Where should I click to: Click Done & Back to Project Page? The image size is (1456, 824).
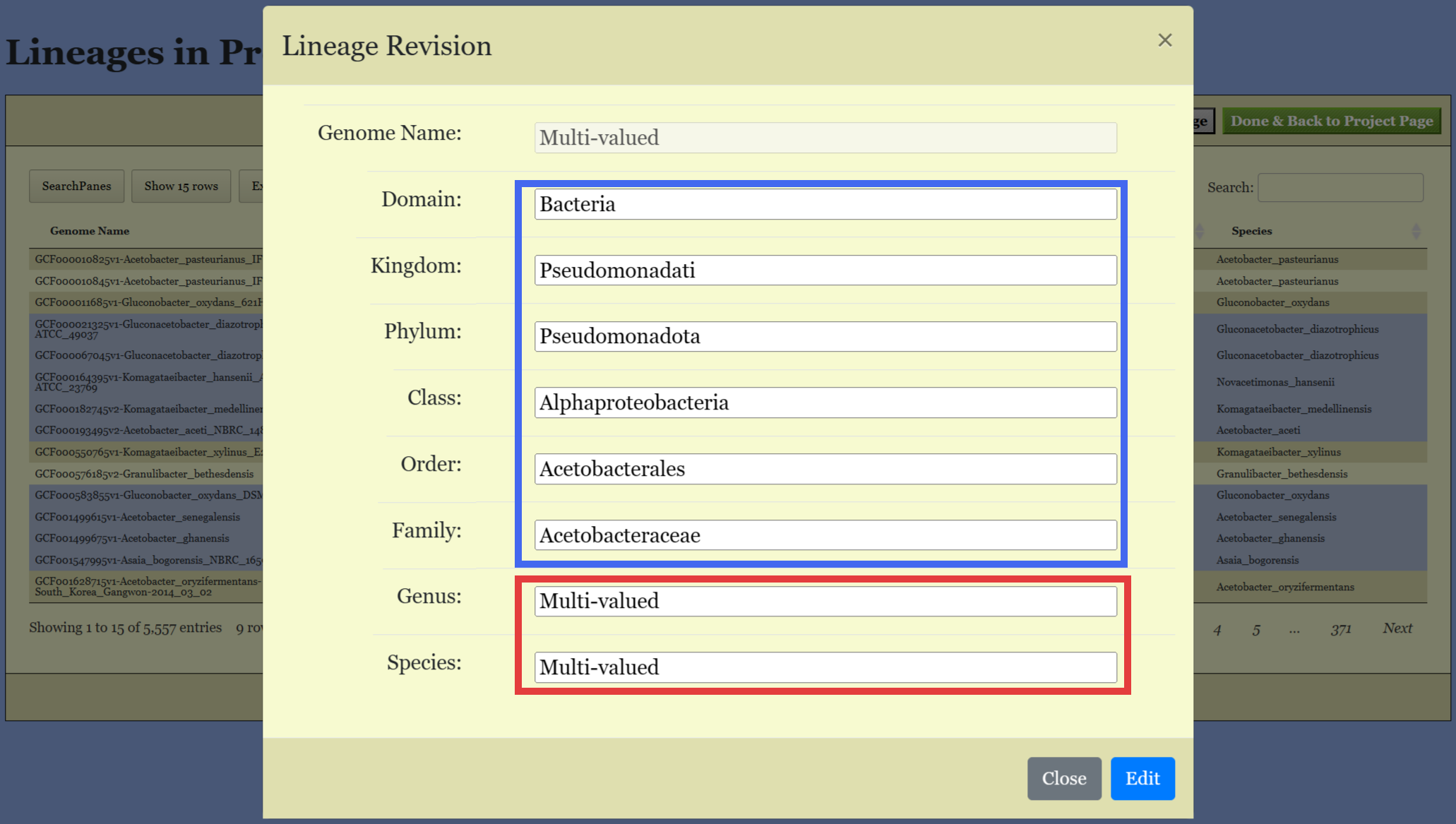1331,121
